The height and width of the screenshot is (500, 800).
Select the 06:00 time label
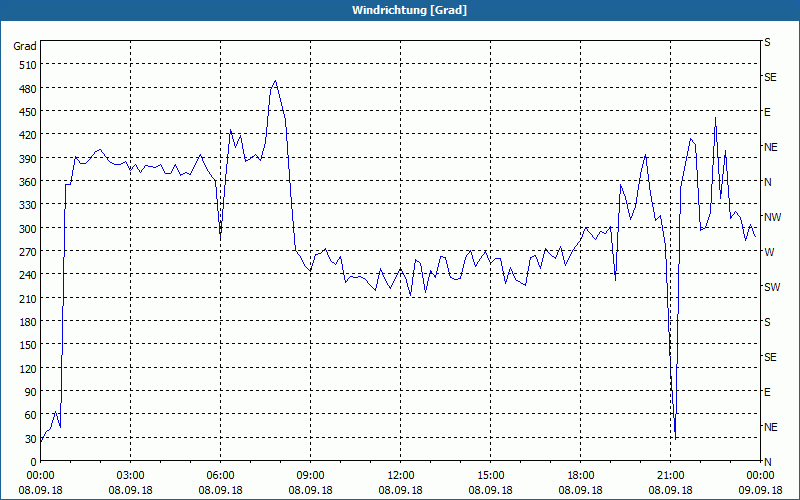(x=220, y=476)
